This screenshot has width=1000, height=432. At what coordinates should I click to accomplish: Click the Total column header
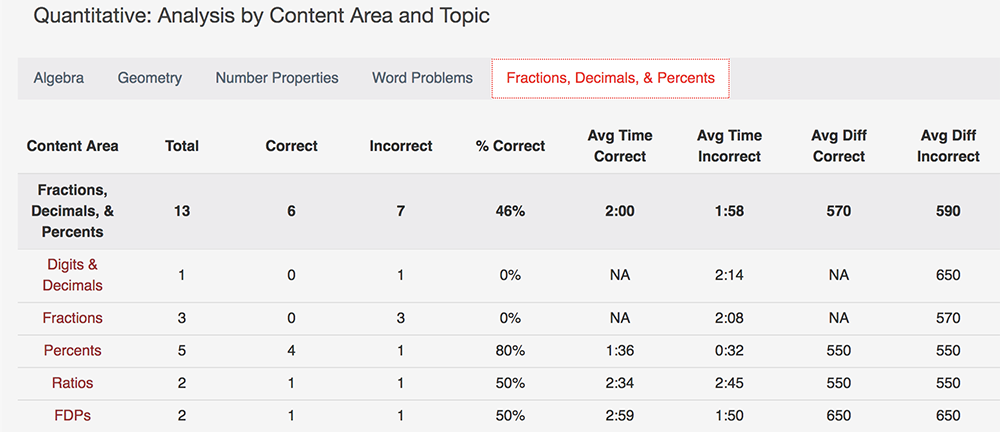(x=182, y=146)
